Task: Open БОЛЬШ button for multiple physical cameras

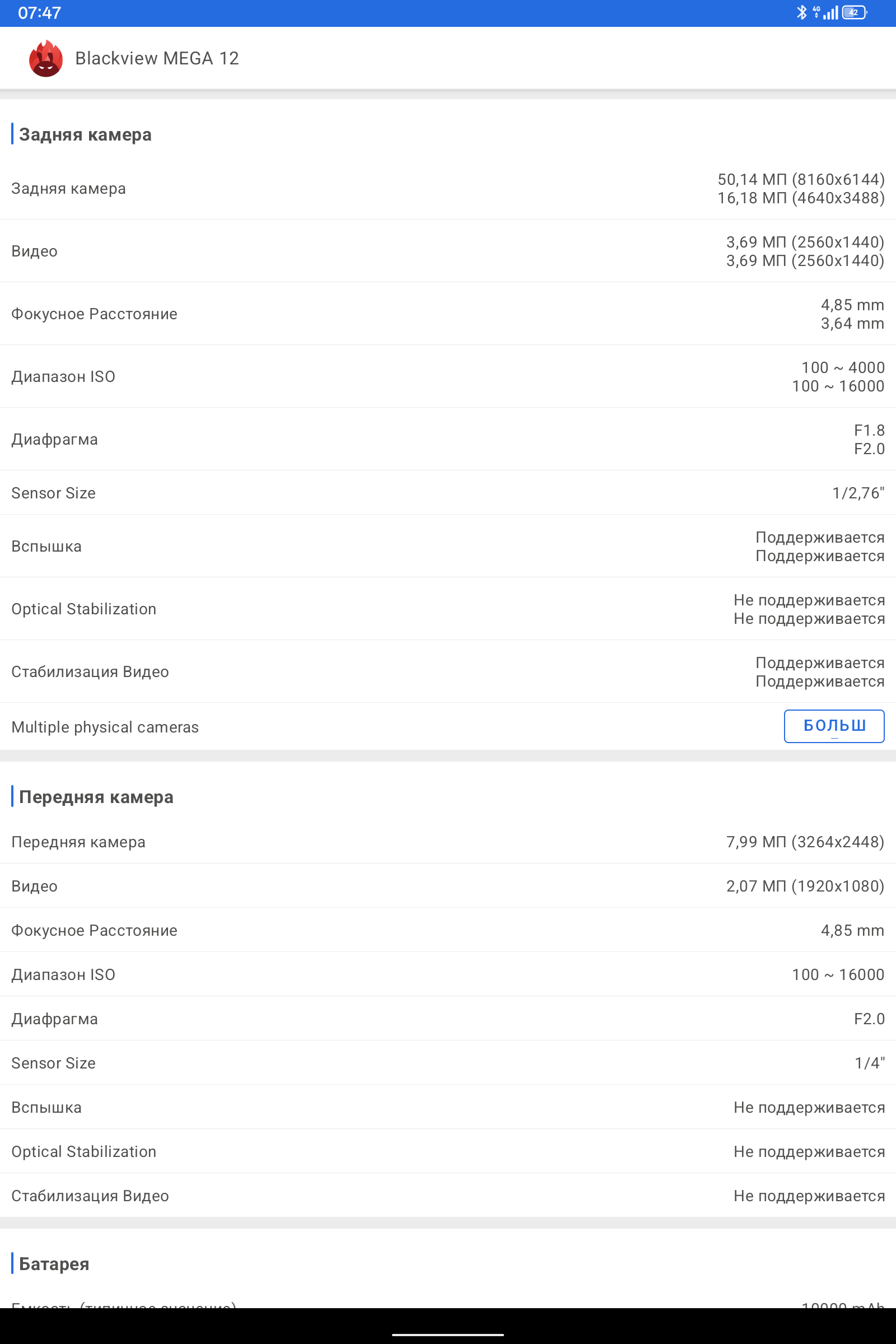Action: (x=834, y=726)
